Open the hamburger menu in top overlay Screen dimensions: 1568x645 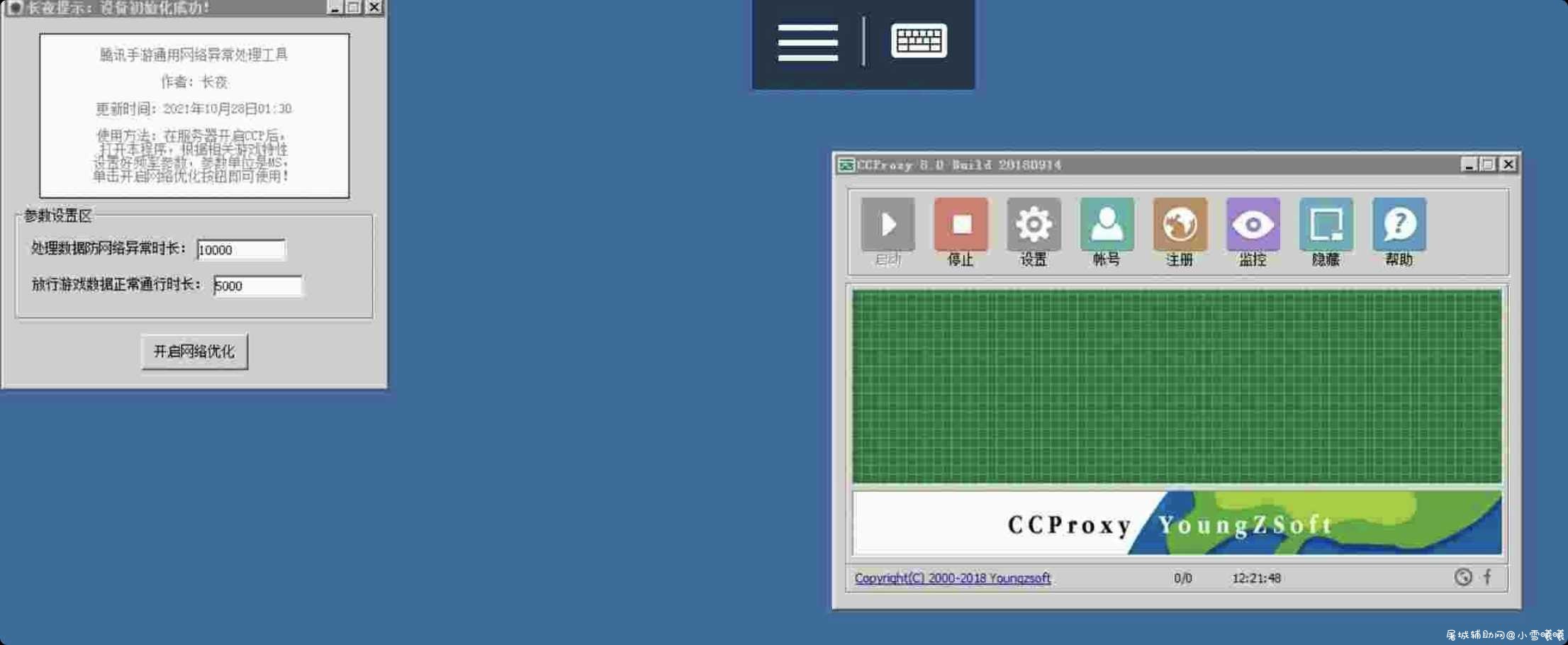point(807,43)
